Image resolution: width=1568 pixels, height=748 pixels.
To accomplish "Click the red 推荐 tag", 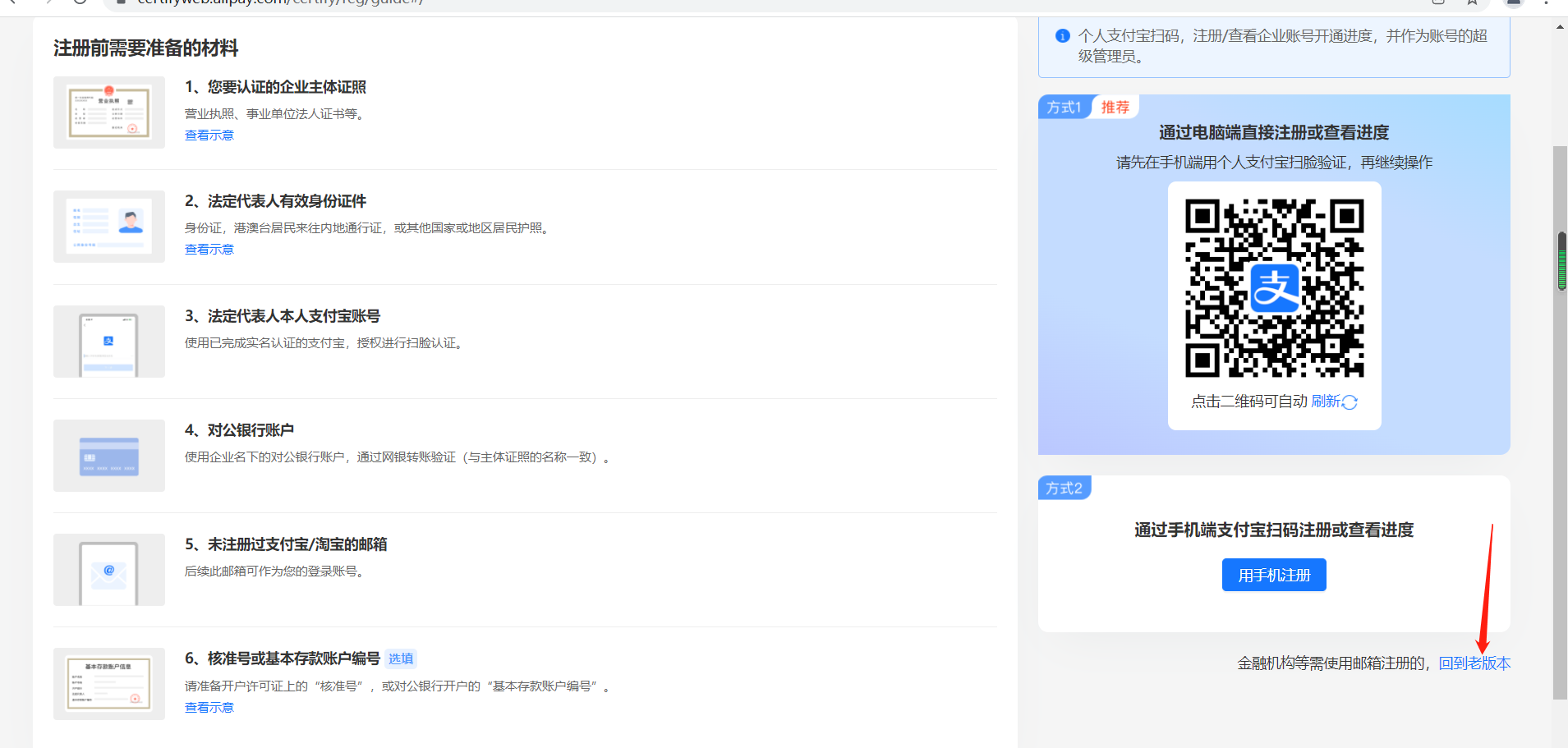I will pos(1115,108).
